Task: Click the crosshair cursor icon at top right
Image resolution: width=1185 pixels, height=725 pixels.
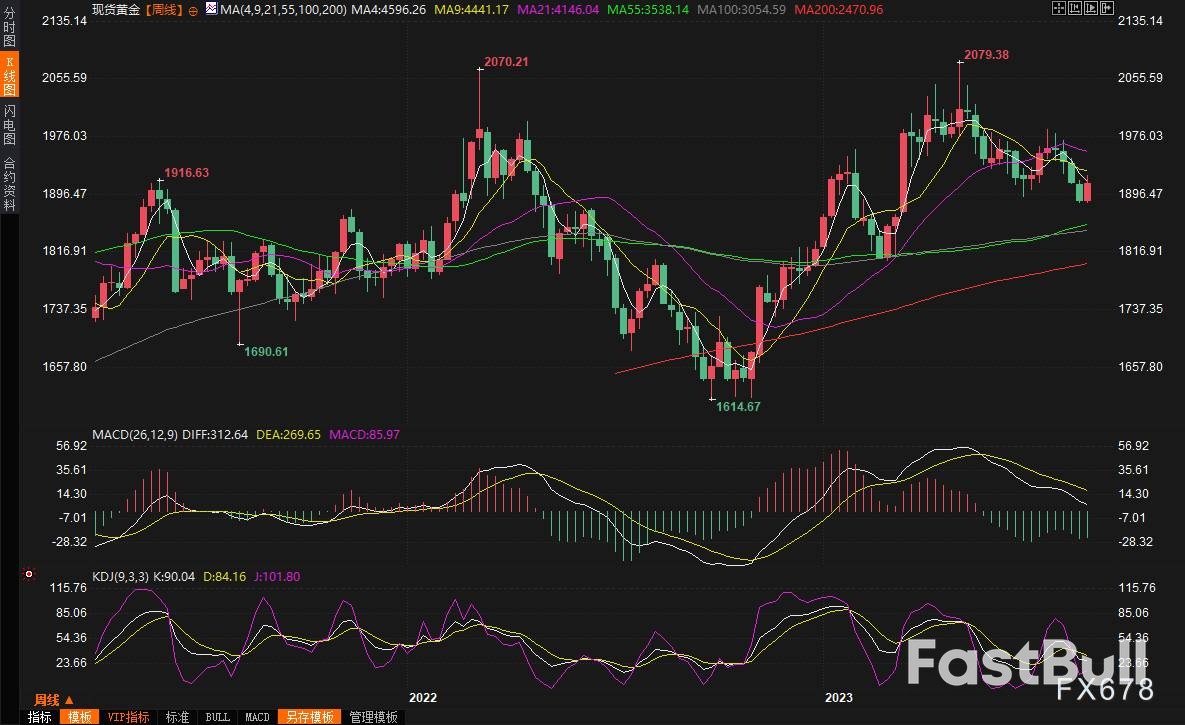Action: 1059,8
